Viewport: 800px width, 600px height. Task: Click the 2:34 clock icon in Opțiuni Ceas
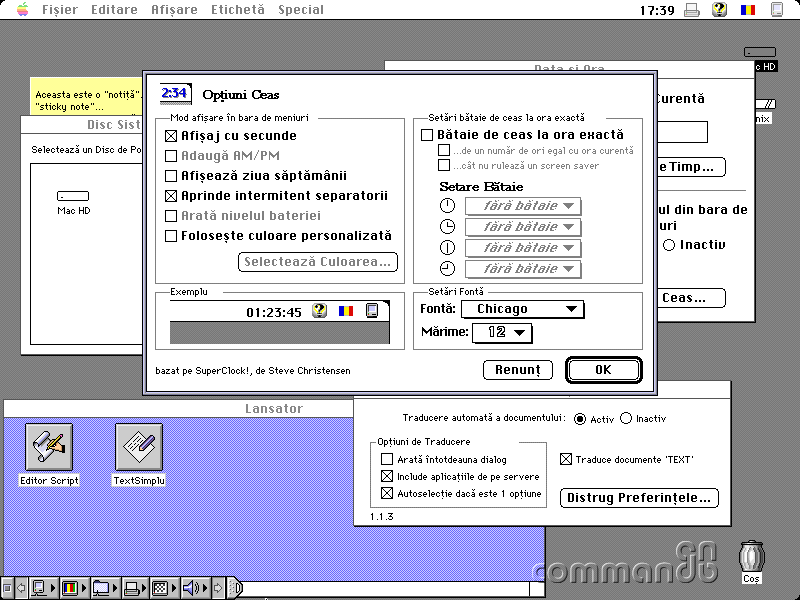[x=175, y=93]
